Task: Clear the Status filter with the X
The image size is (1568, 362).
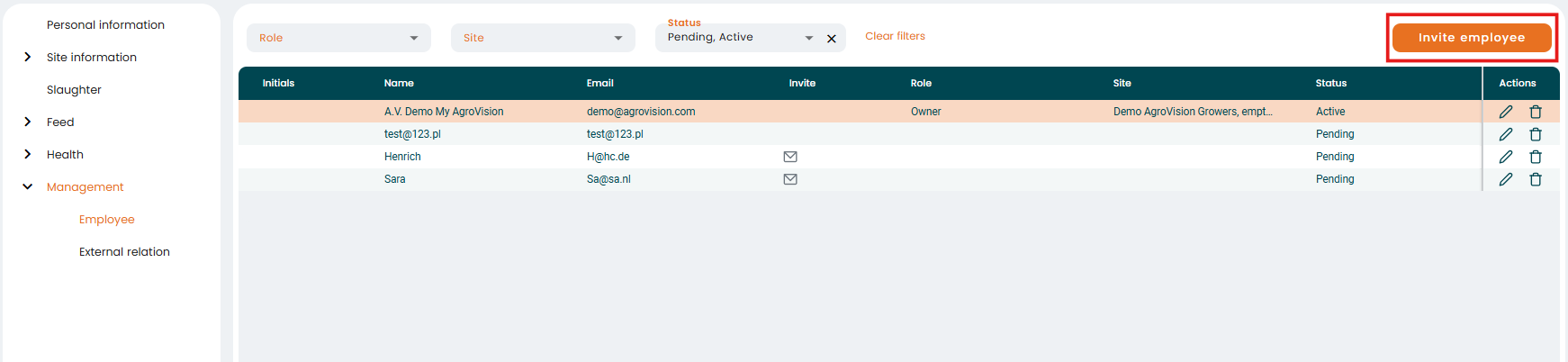Action: [832, 39]
